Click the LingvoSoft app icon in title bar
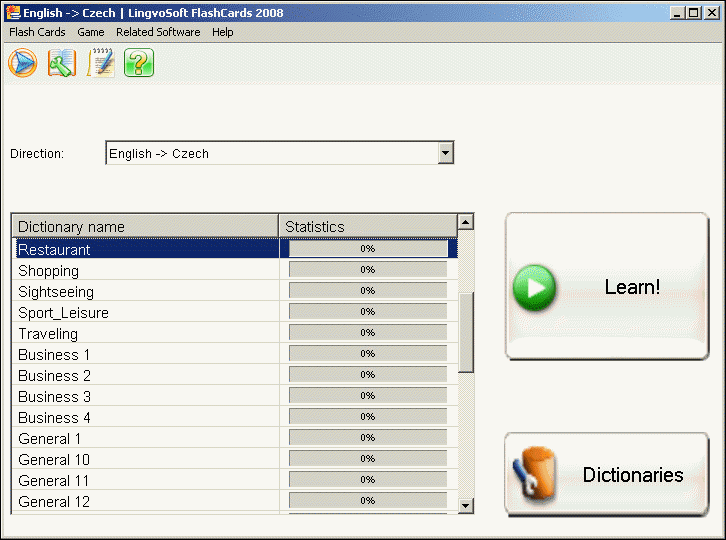726x540 pixels. coord(13,13)
